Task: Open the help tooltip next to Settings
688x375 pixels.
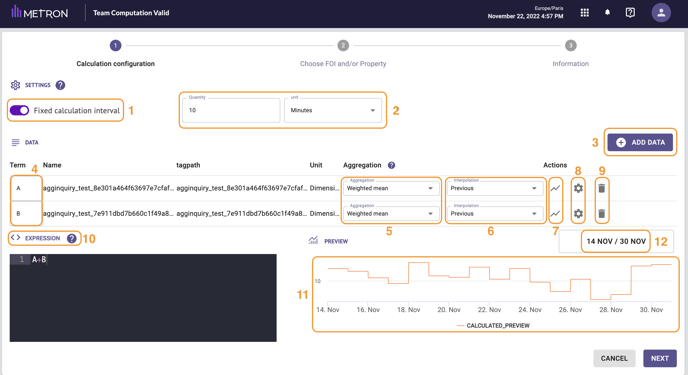Action: (61, 85)
